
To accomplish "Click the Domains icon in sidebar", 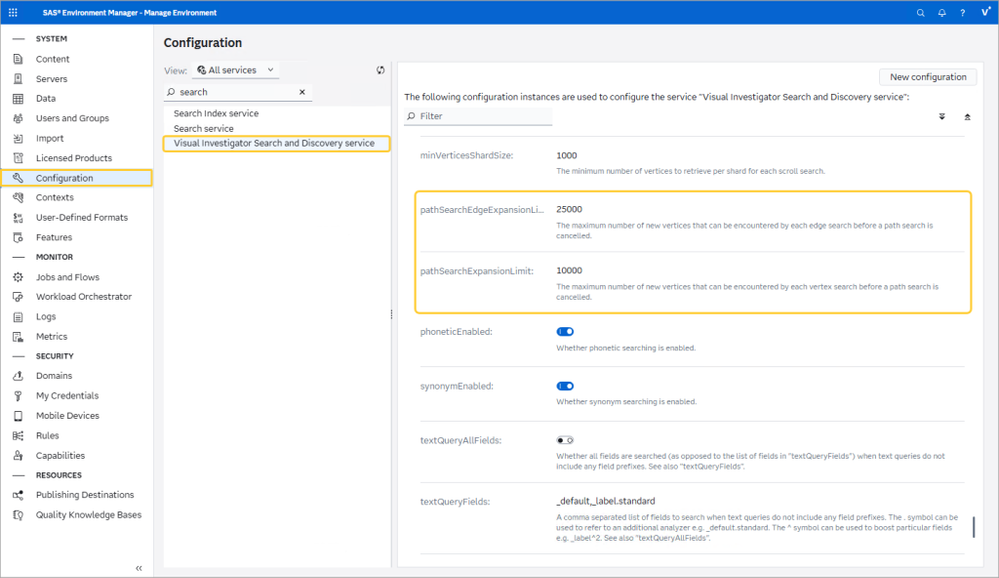I will [18, 376].
